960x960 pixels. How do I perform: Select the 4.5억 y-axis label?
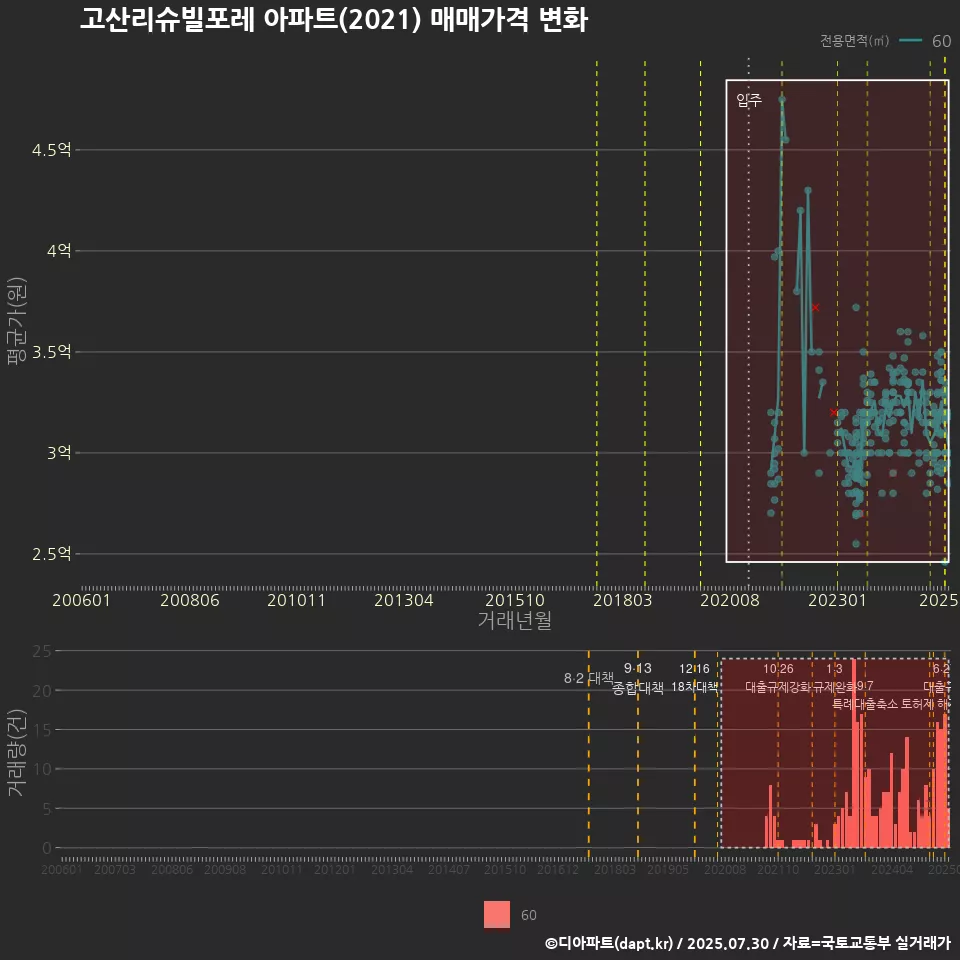[x=51, y=150]
